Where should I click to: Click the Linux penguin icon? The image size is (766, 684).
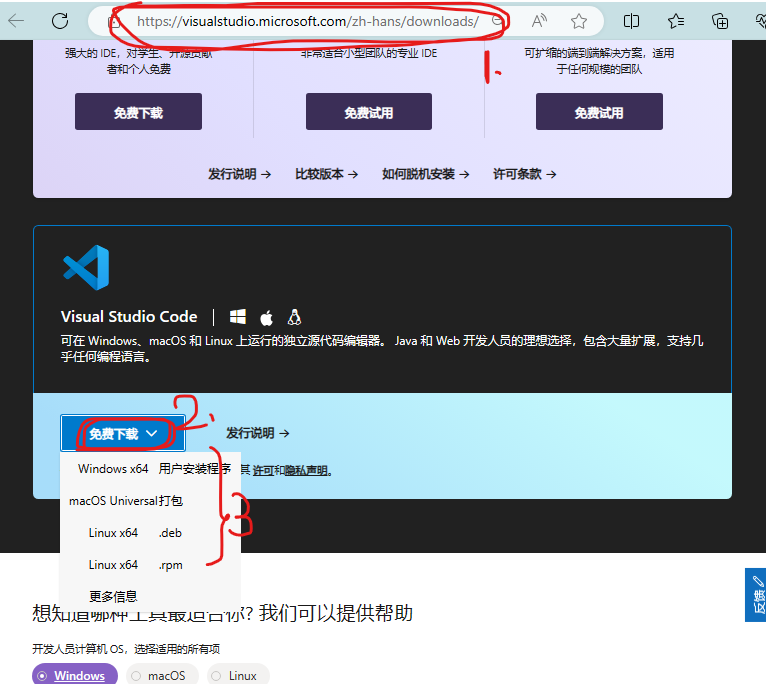294,317
